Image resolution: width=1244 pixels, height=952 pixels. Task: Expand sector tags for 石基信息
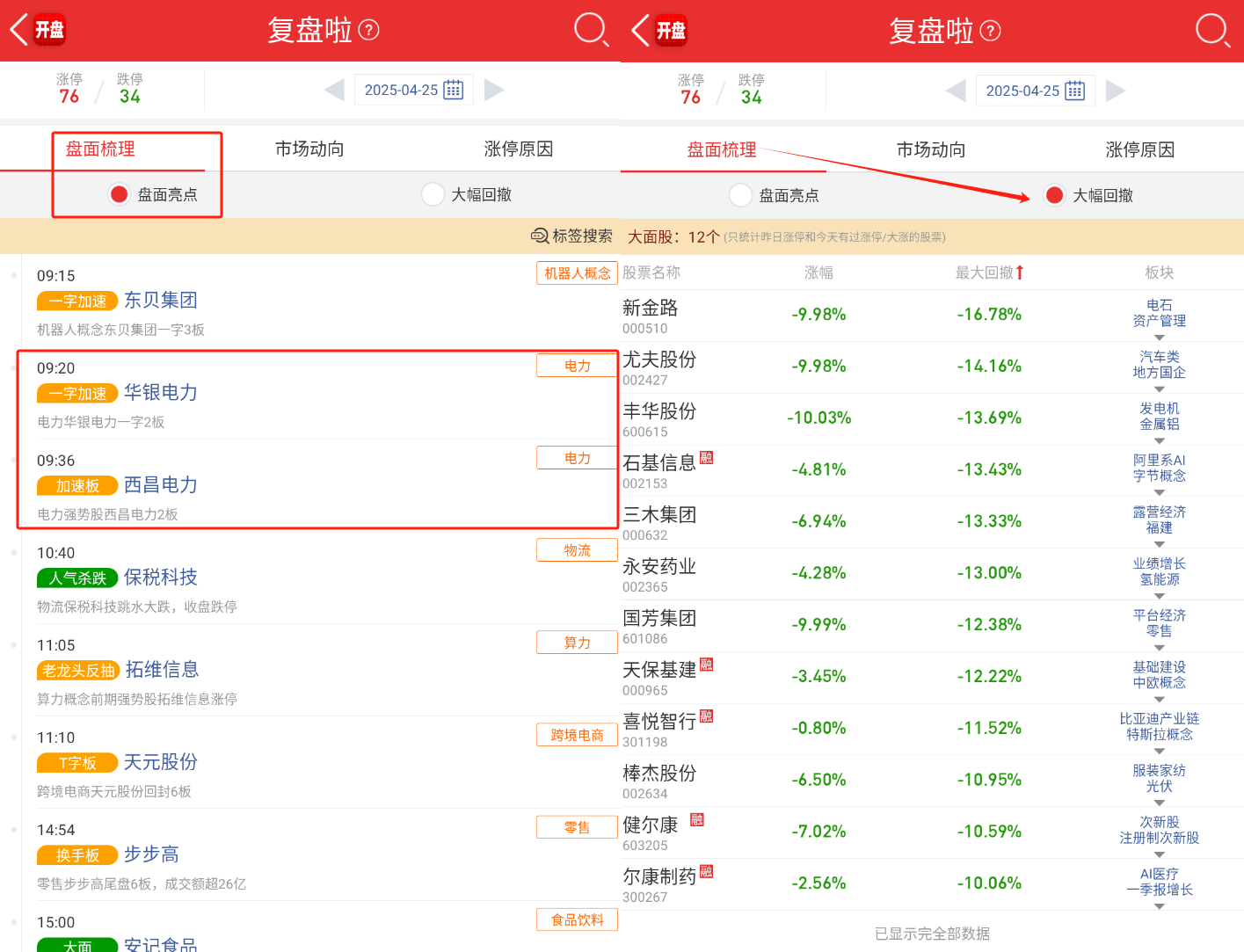click(x=1159, y=493)
